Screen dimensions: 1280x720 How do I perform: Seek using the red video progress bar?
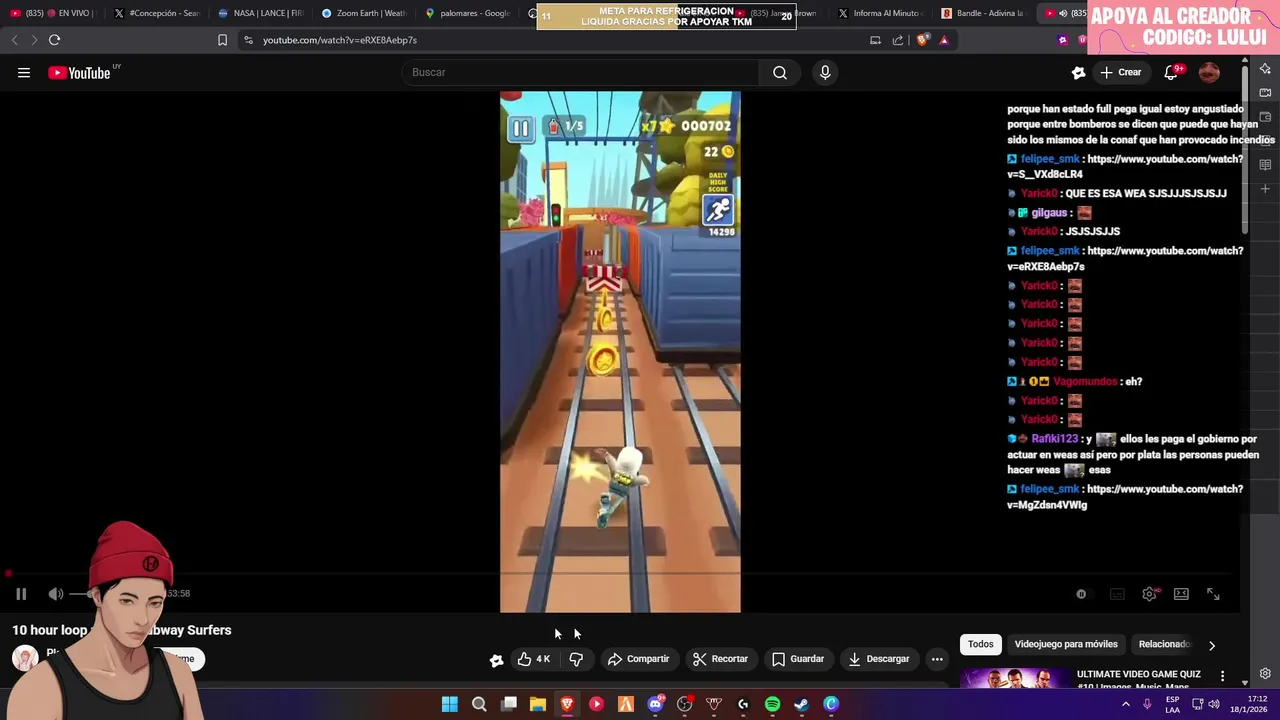pos(620,574)
